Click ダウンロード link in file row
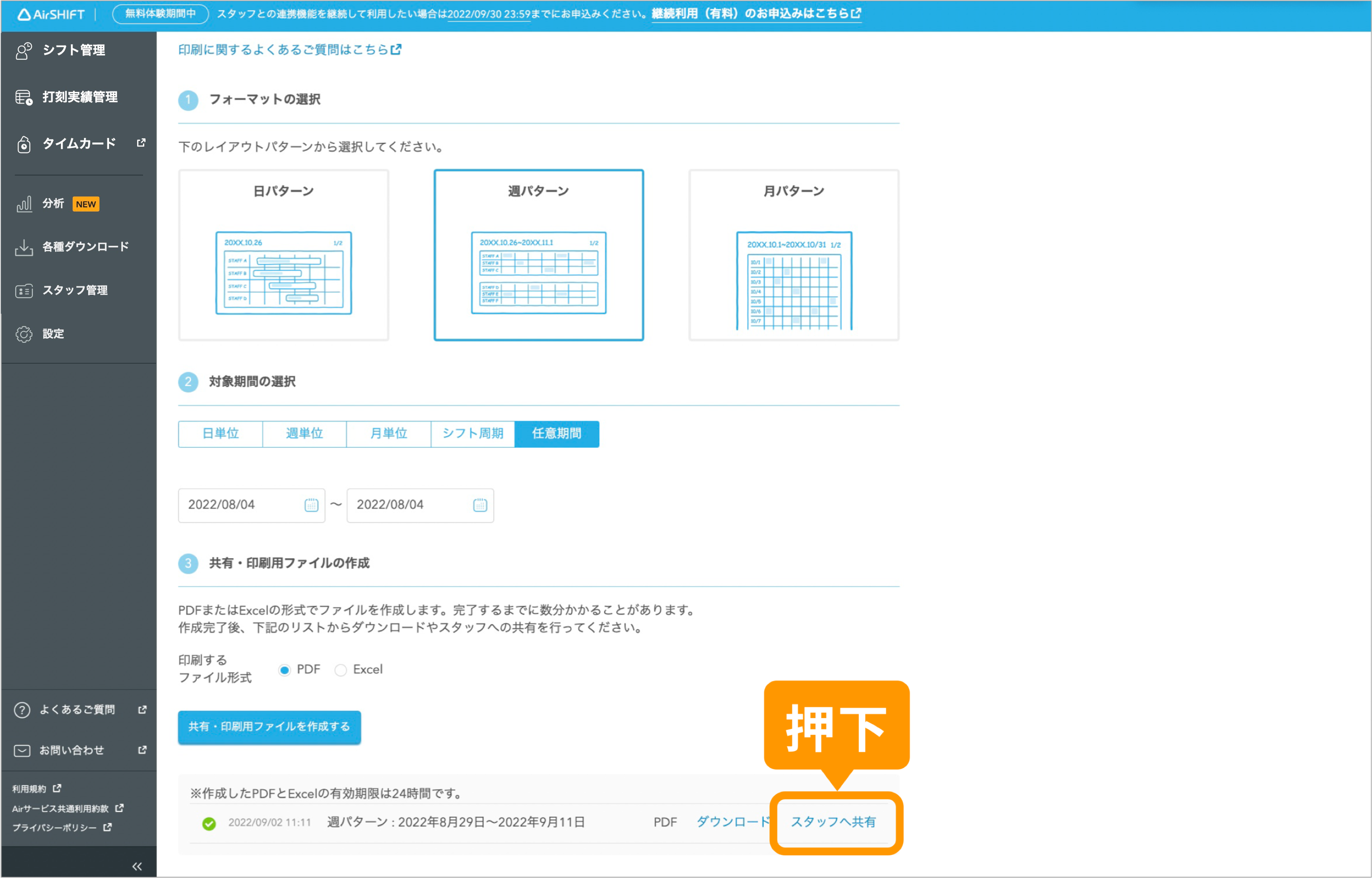This screenshot has height=878, width=1372. tap(733, 822)
